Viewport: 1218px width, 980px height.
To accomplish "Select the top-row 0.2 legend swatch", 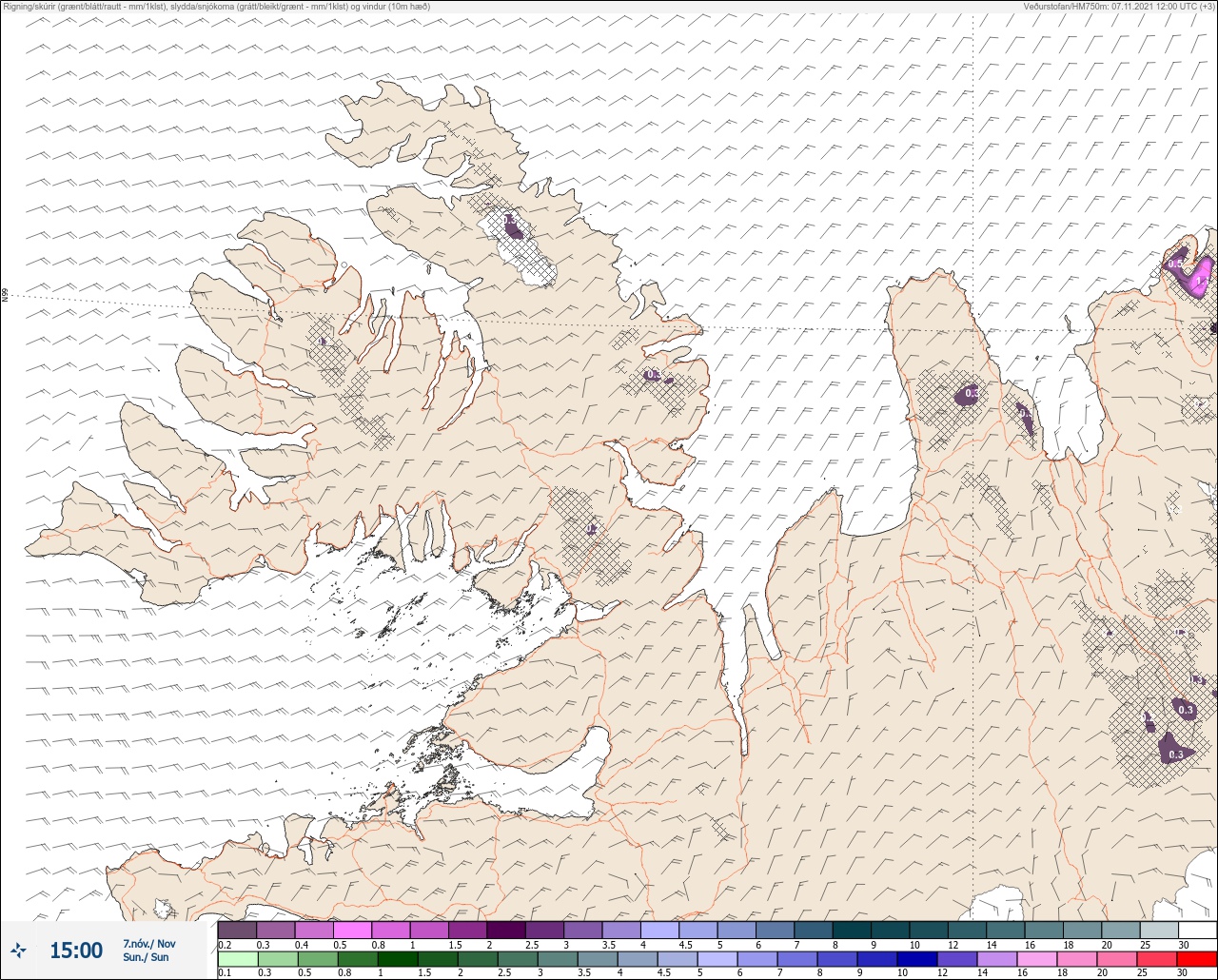I will [x=237, y=930].
